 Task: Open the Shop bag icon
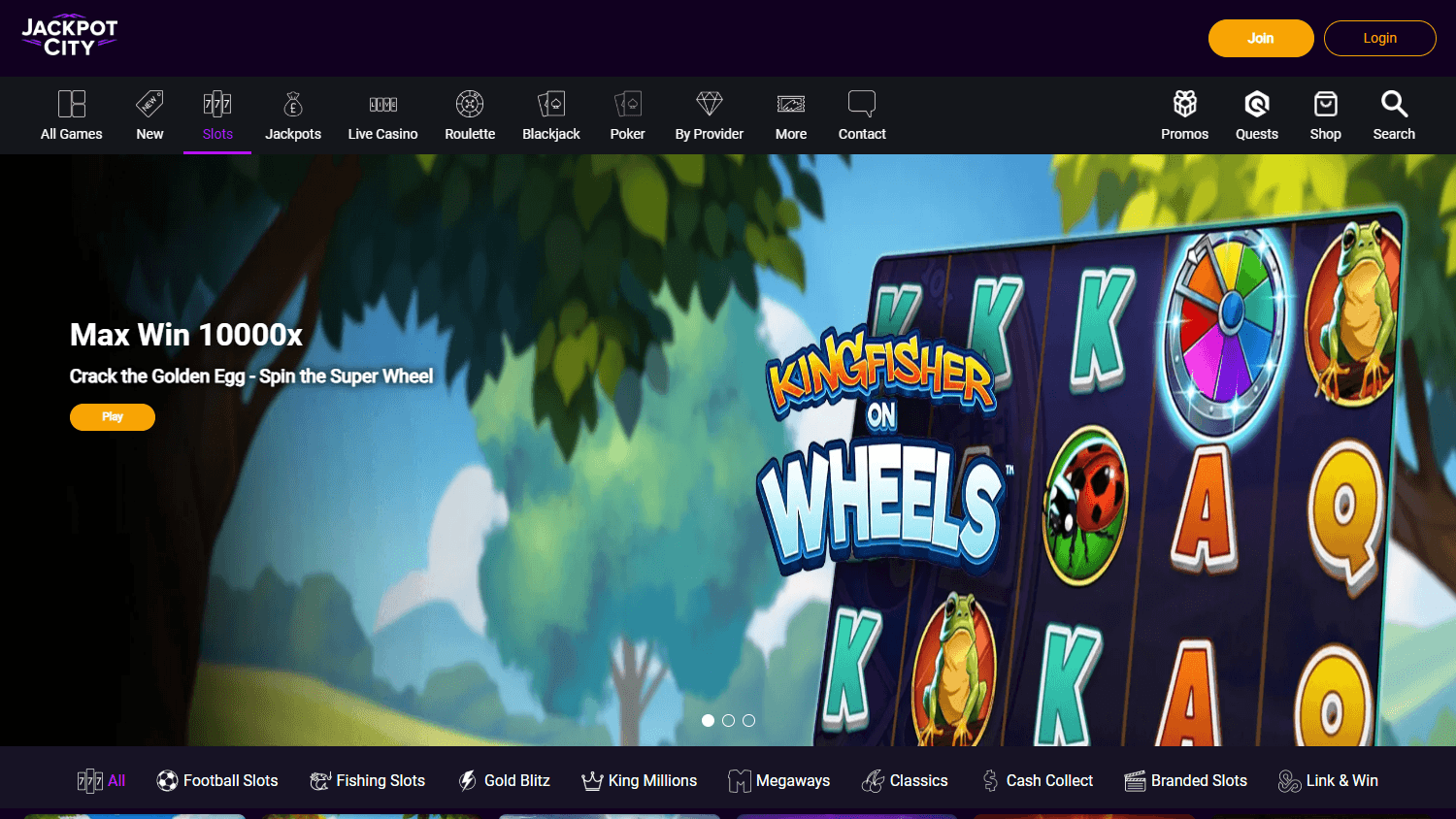[x=1326, y=104]
